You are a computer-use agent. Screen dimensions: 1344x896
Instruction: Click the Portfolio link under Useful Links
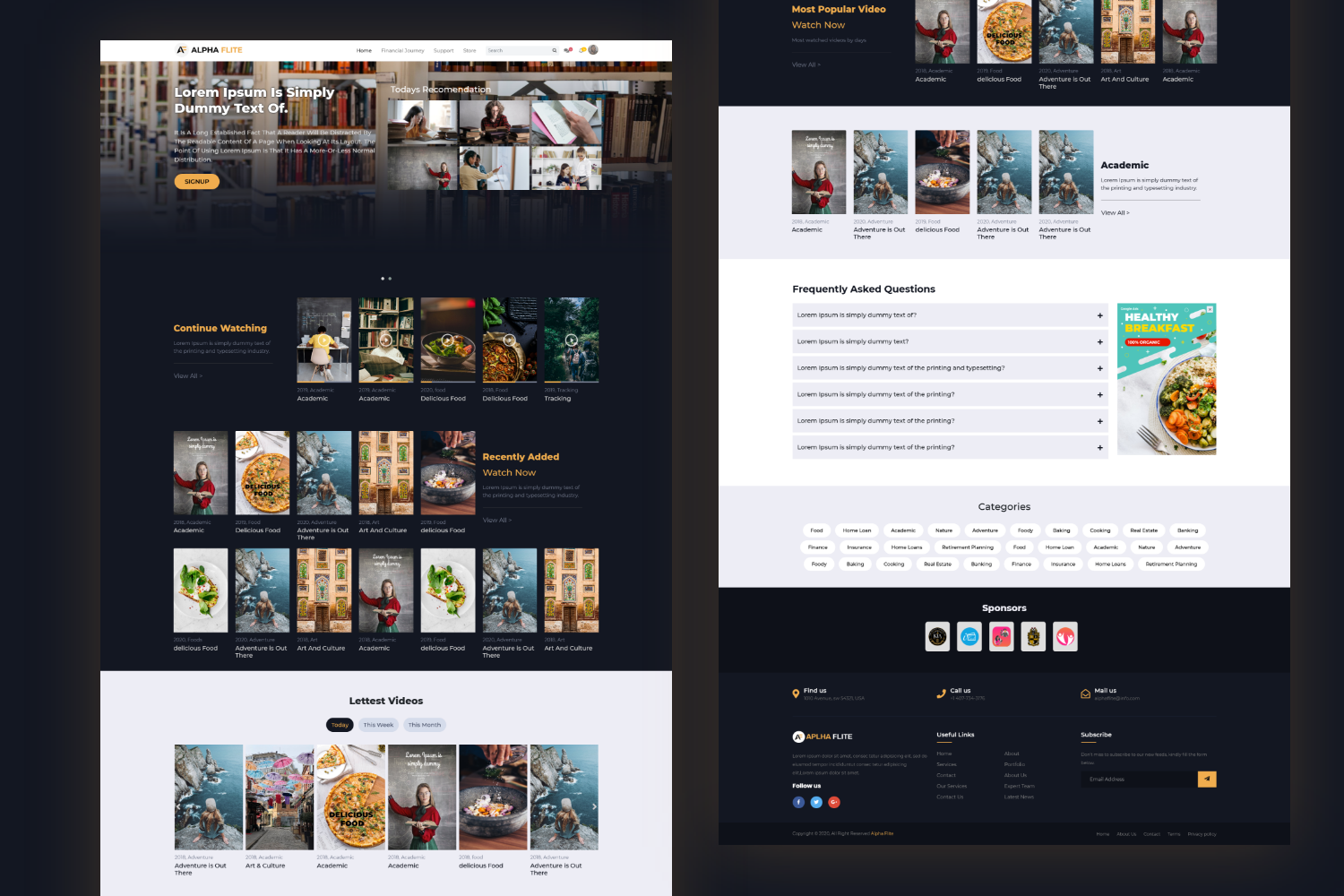[1014, 764]
